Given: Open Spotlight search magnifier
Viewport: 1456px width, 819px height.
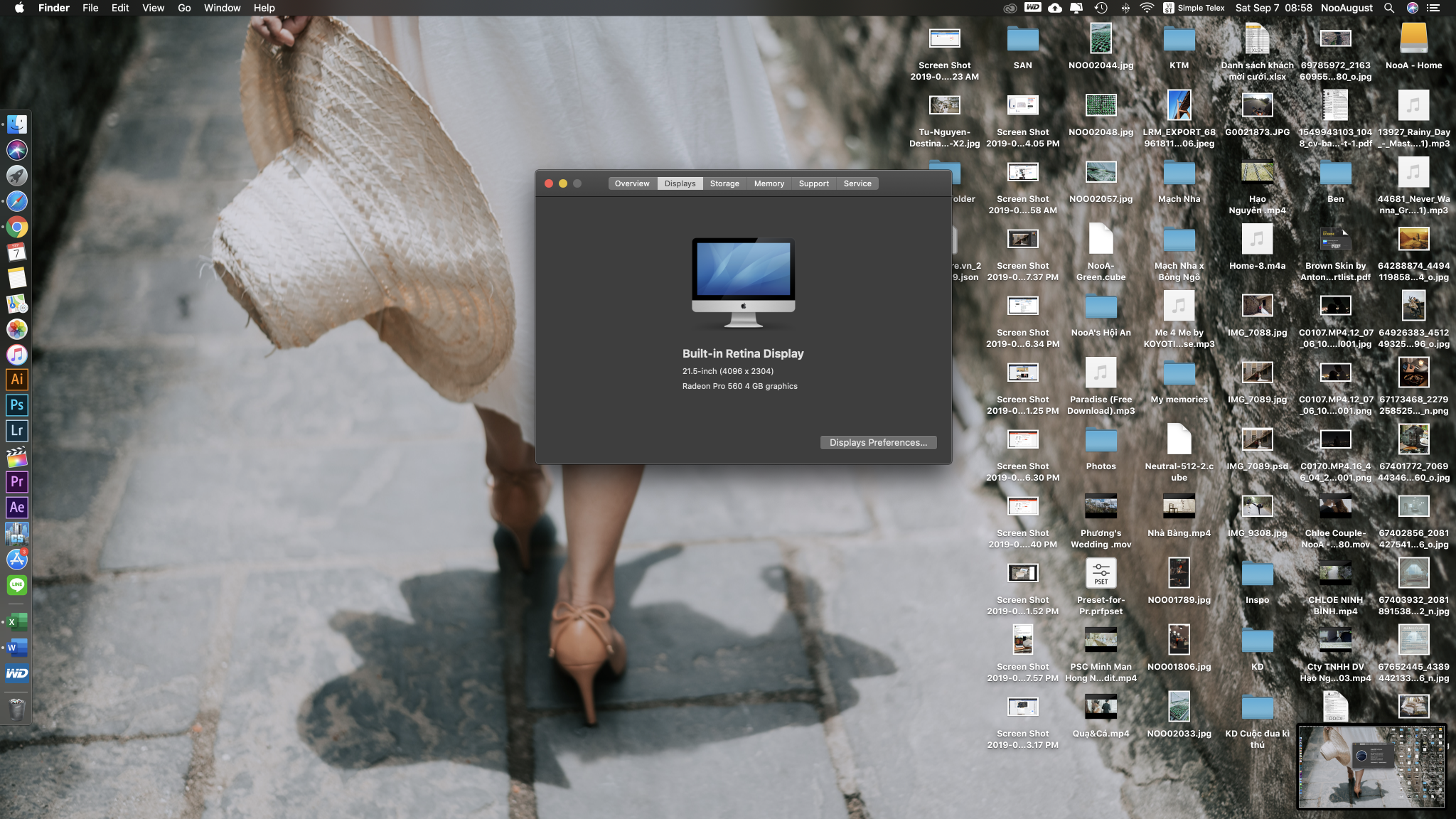Looking at the screenshot, I should coord(1388,8).
